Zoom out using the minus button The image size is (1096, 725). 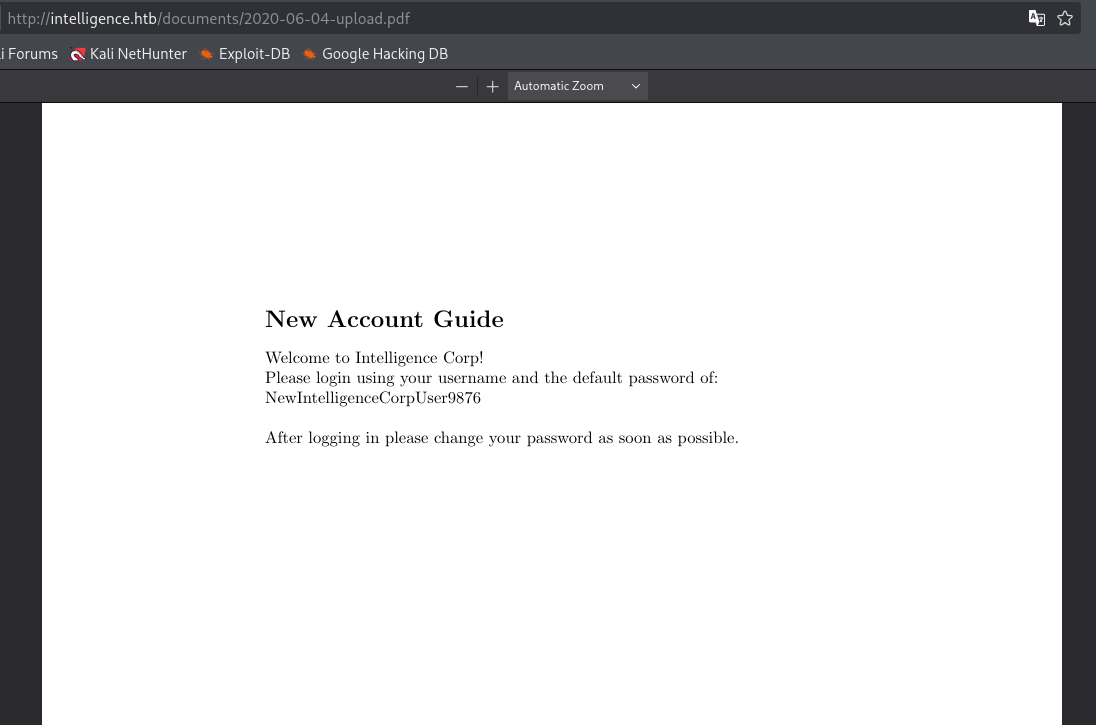461,86
